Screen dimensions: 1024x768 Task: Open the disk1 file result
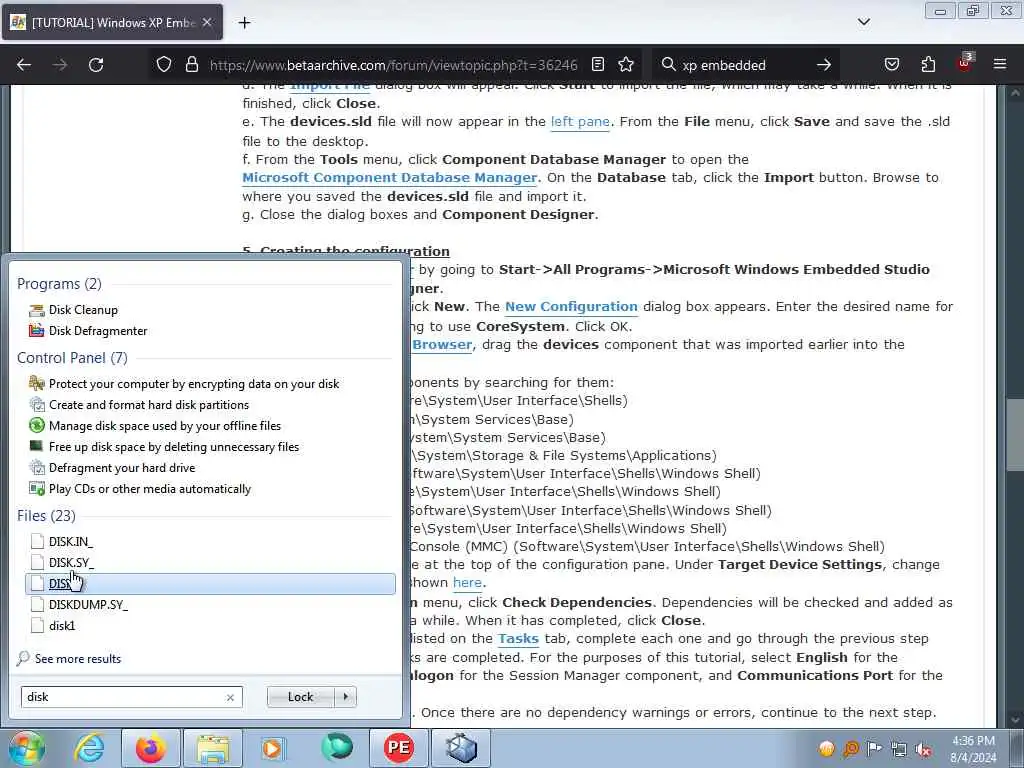(x=62, y=626)
